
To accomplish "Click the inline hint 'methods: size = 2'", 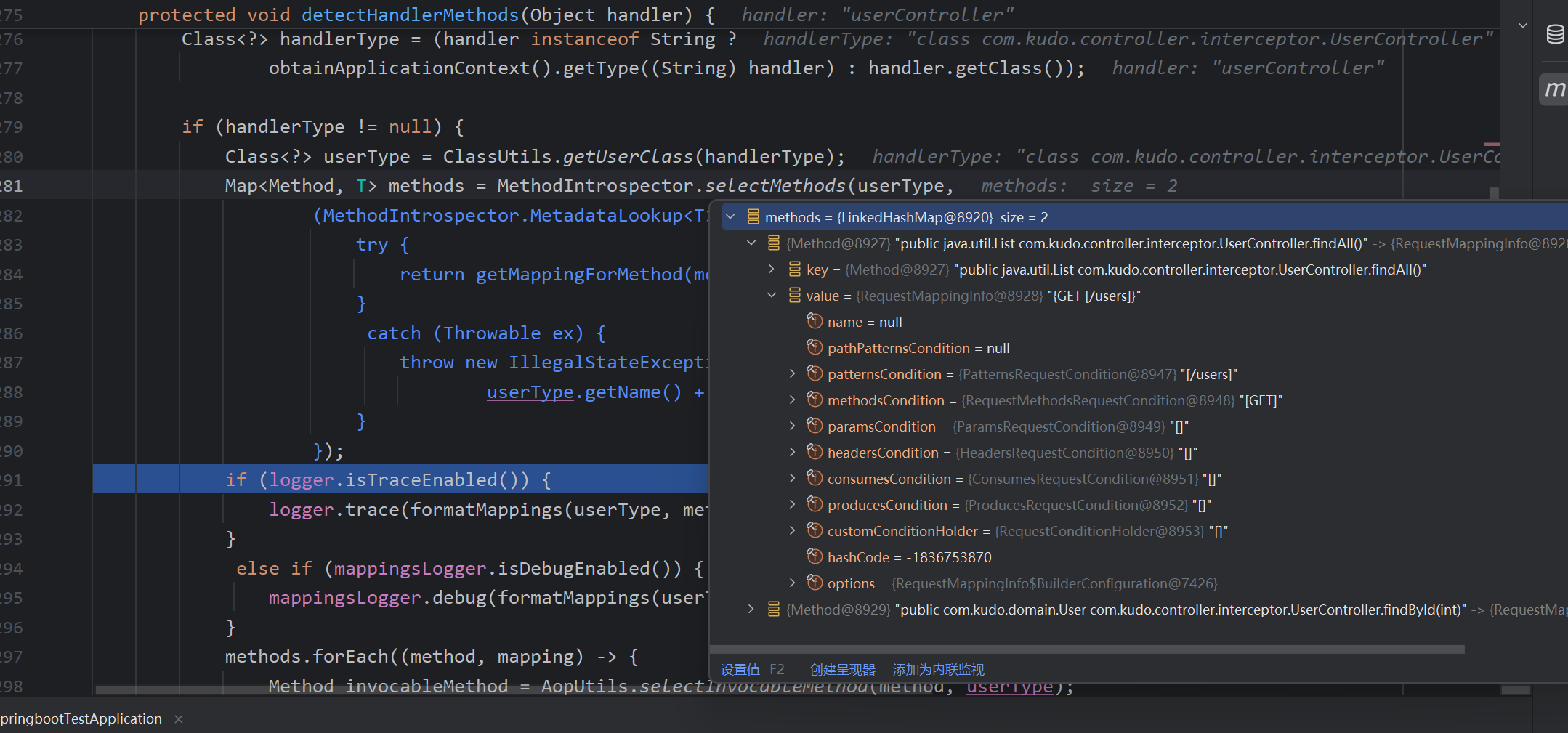I will point(1079,186).
